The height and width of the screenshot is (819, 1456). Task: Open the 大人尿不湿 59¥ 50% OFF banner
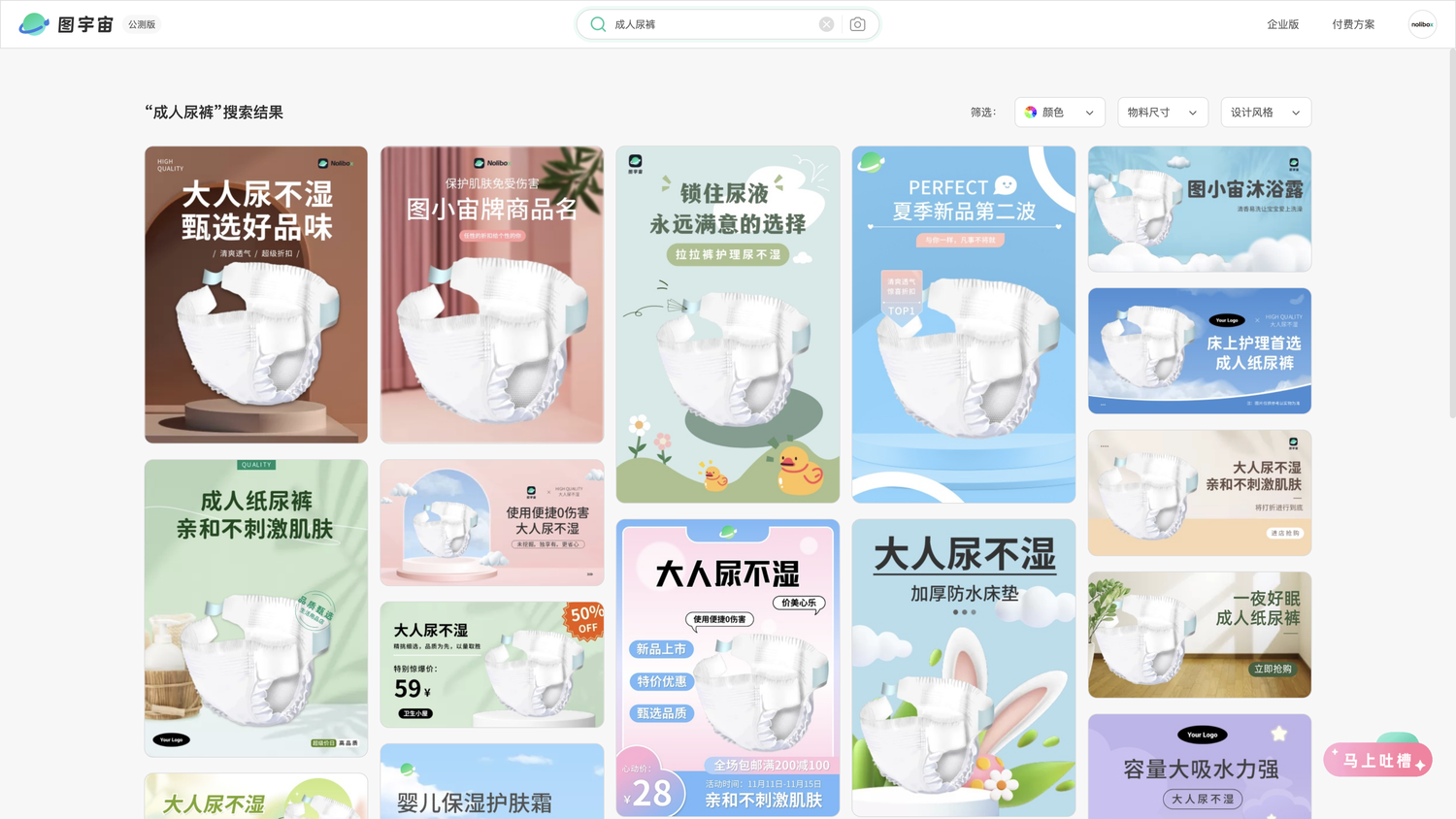[492, 665]
